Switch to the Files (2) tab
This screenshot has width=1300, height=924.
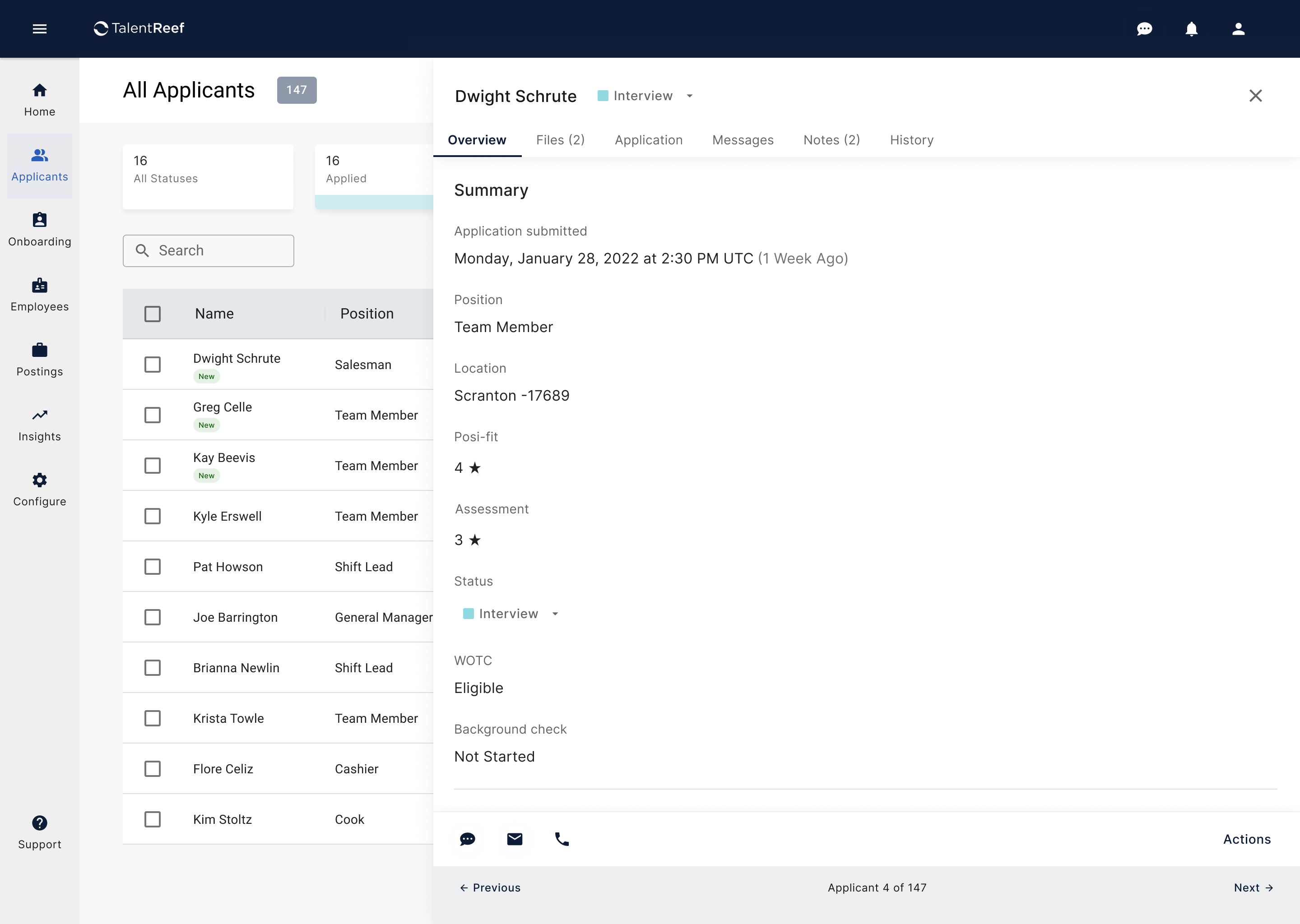coord(560,140)
